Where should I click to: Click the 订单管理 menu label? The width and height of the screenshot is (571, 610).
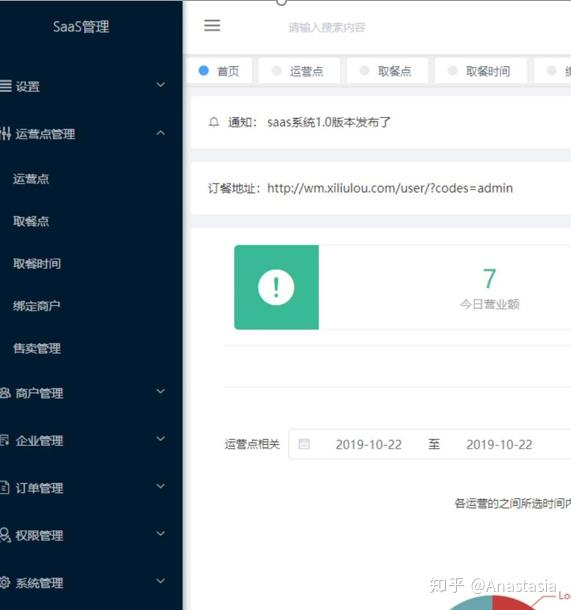click(x=39, y=488)
